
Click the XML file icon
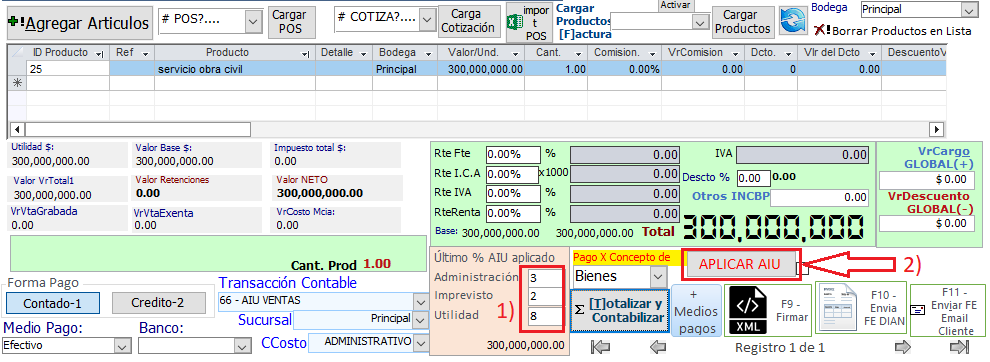(748, 310)
